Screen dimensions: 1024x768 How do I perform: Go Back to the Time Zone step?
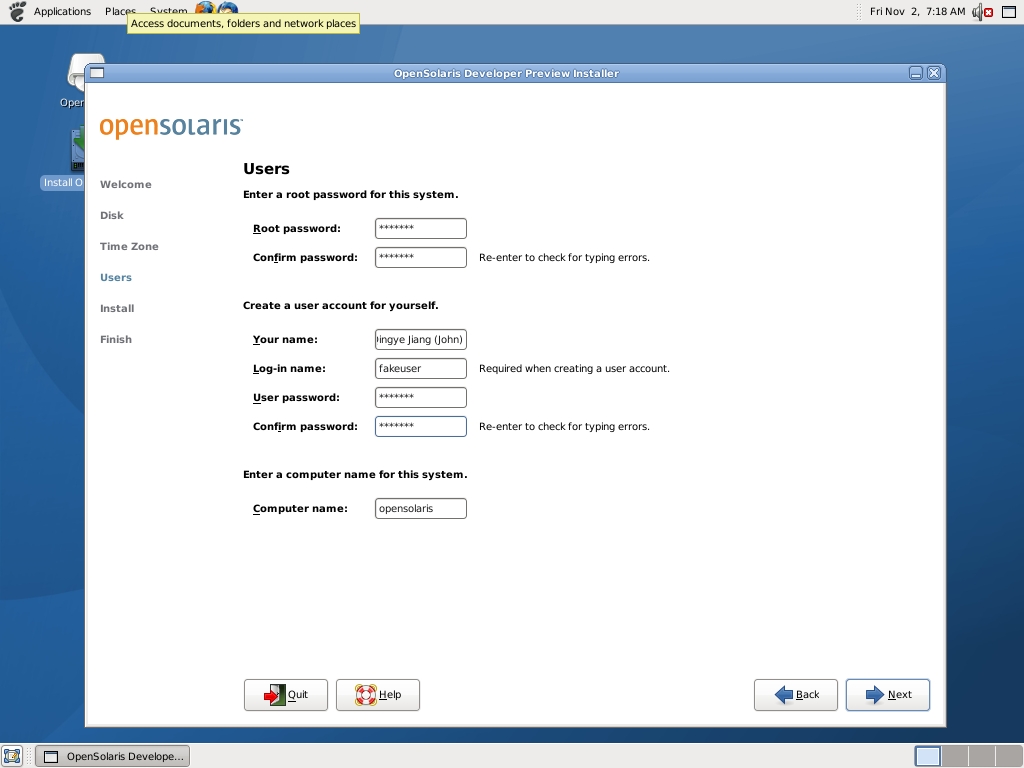point(796,695)
